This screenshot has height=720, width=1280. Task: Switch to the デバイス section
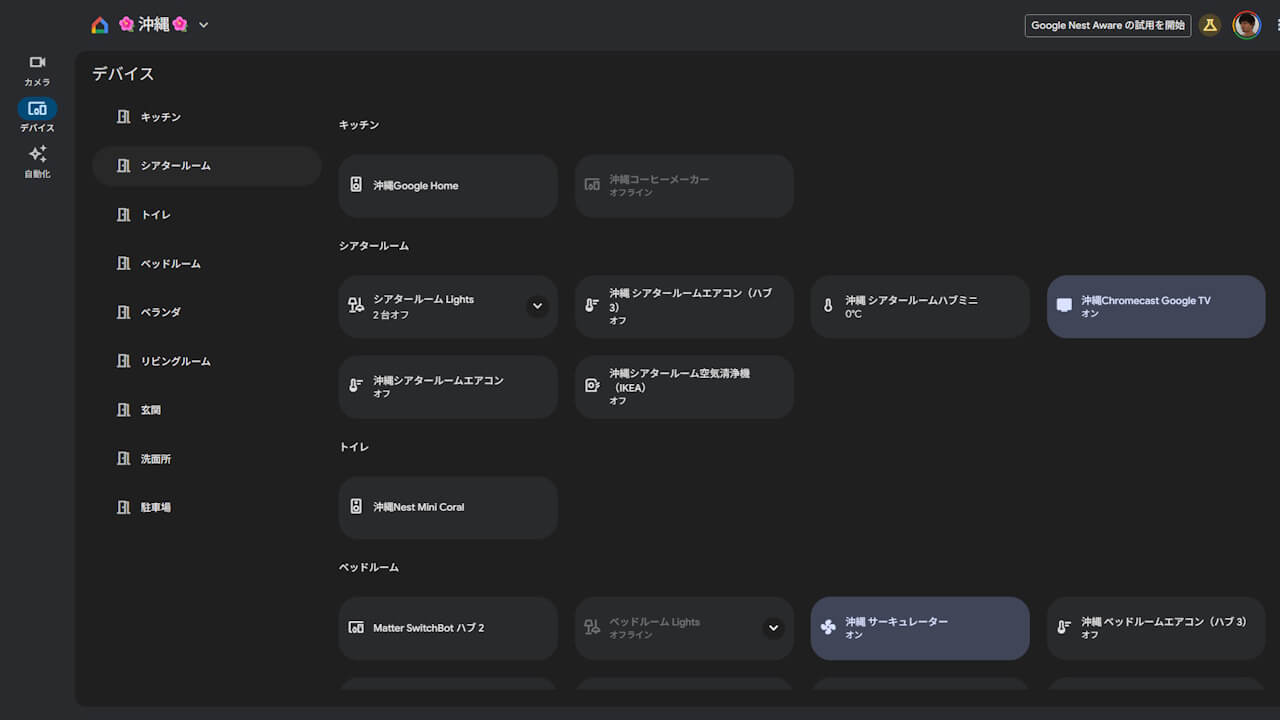tap(37, 116)
